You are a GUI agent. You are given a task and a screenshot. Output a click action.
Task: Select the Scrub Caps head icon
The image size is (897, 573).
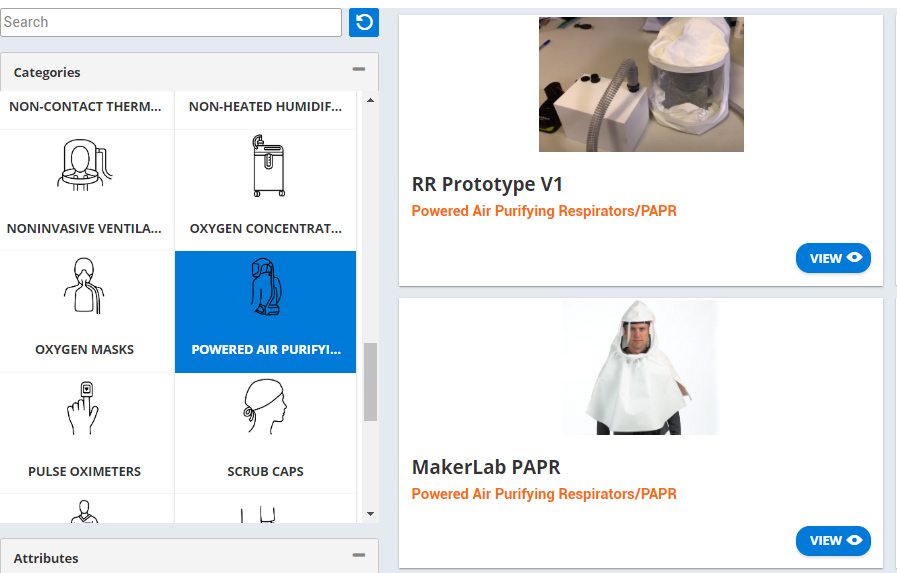click(x=264, y=406)
